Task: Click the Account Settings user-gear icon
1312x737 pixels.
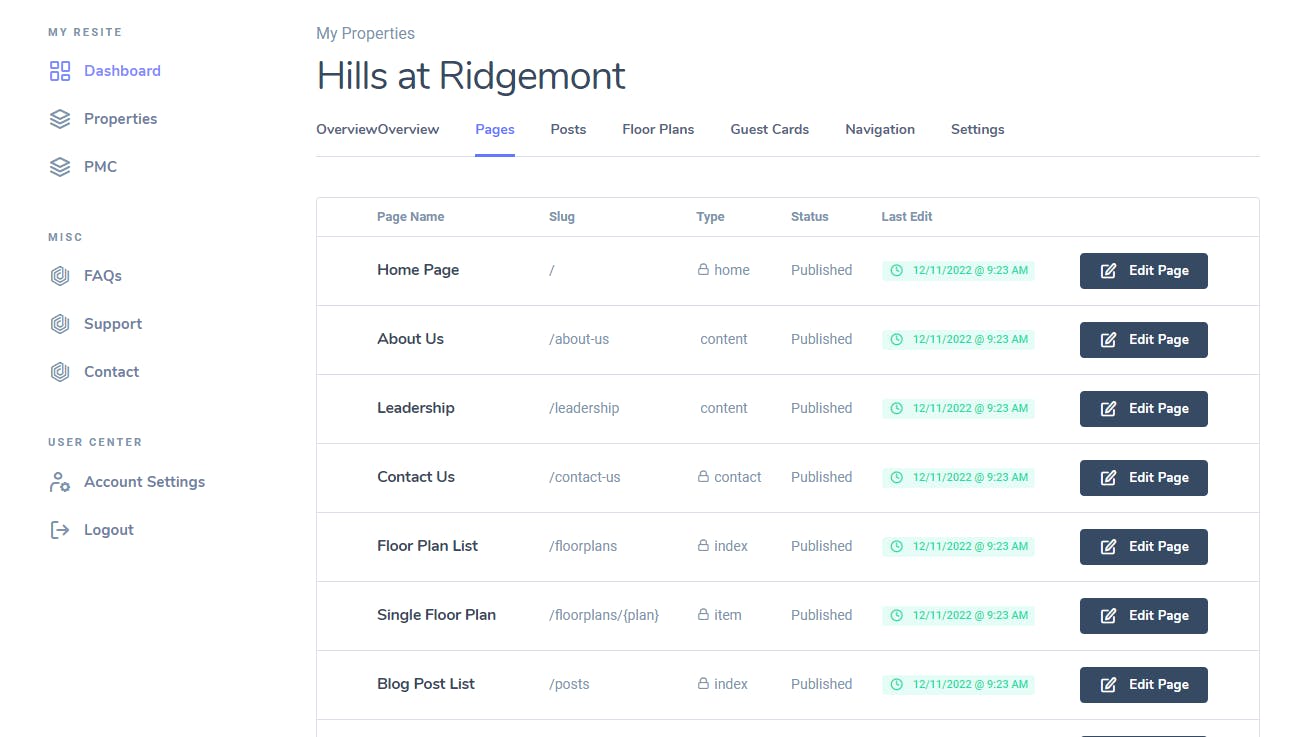Action: tap(60, 482)
